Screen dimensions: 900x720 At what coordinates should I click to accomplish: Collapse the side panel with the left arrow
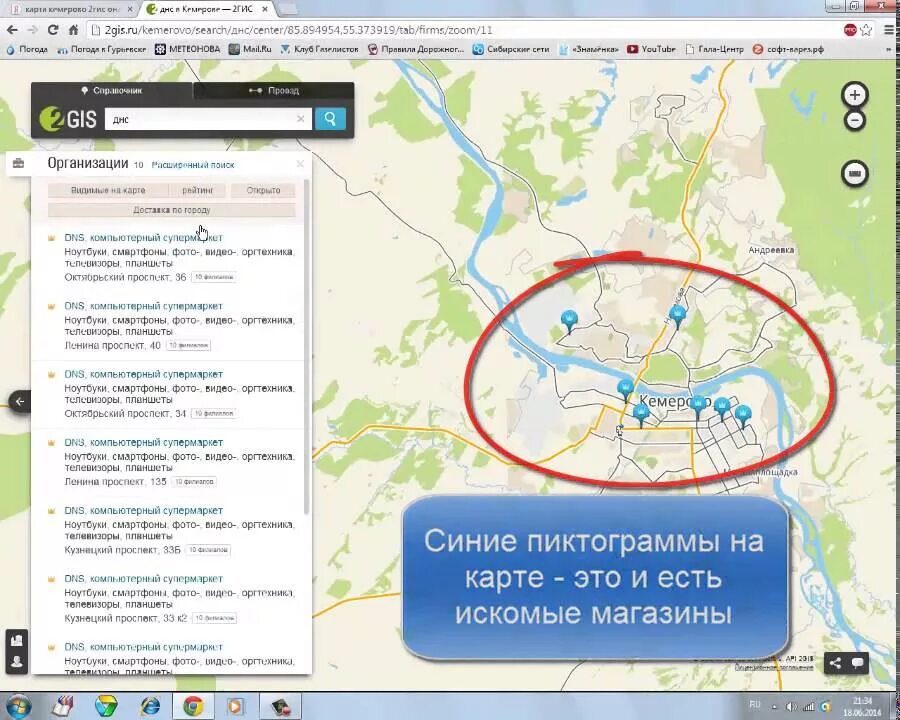pos(20,401)
